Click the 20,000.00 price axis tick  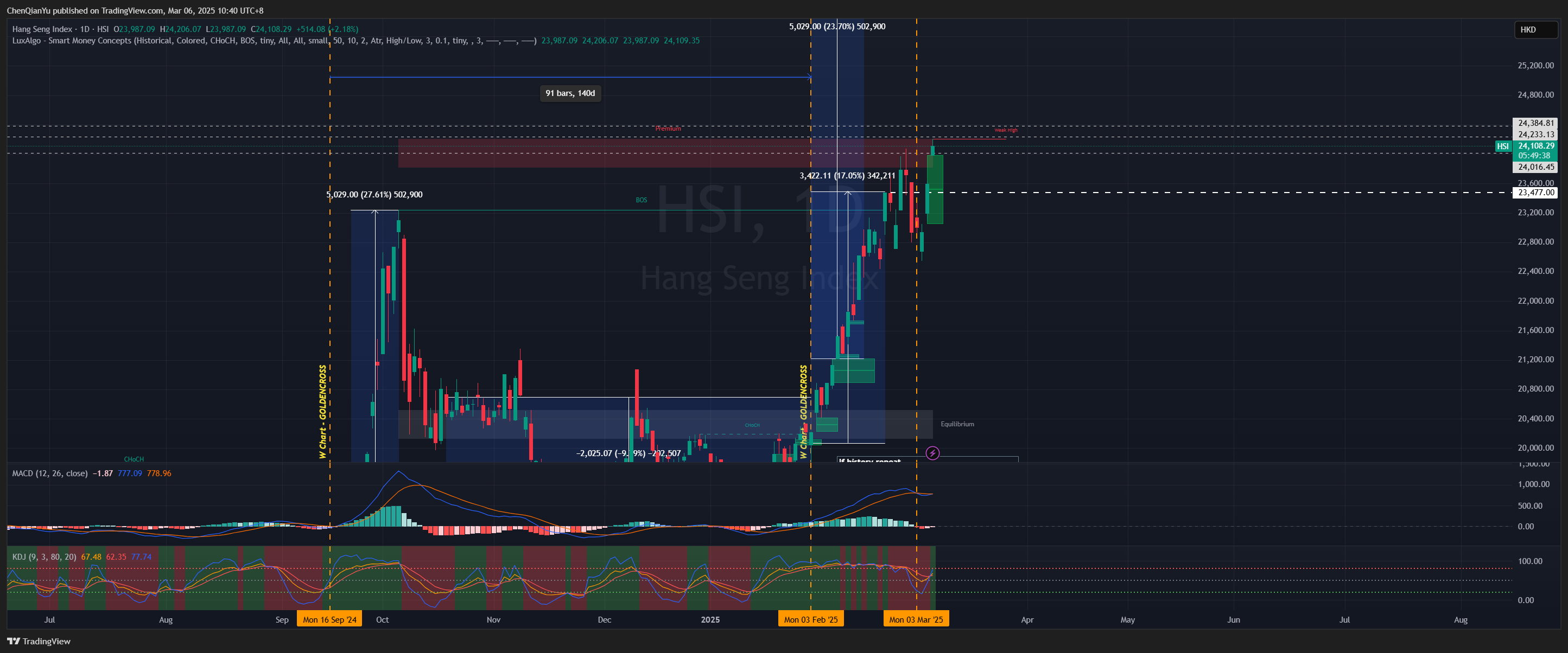[1535, 447]
